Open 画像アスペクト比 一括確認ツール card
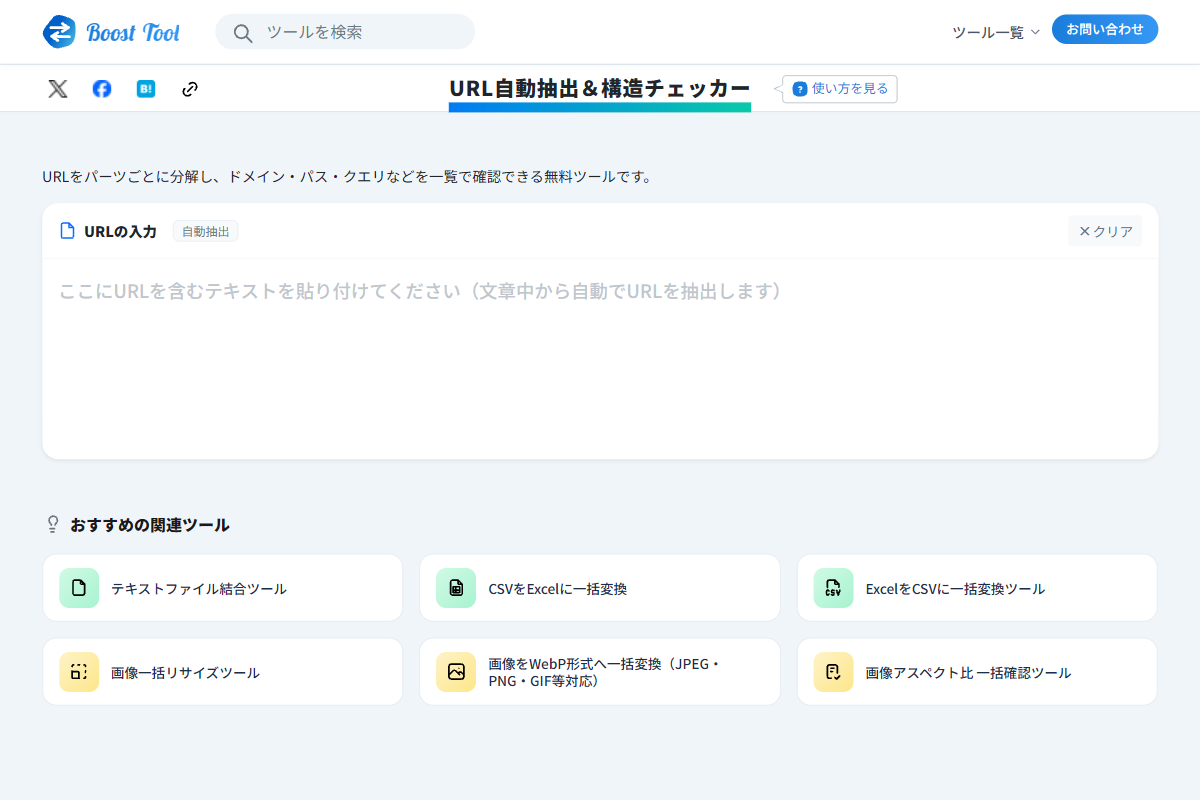This screenshot has height=800, width=1200. point(977,672)
